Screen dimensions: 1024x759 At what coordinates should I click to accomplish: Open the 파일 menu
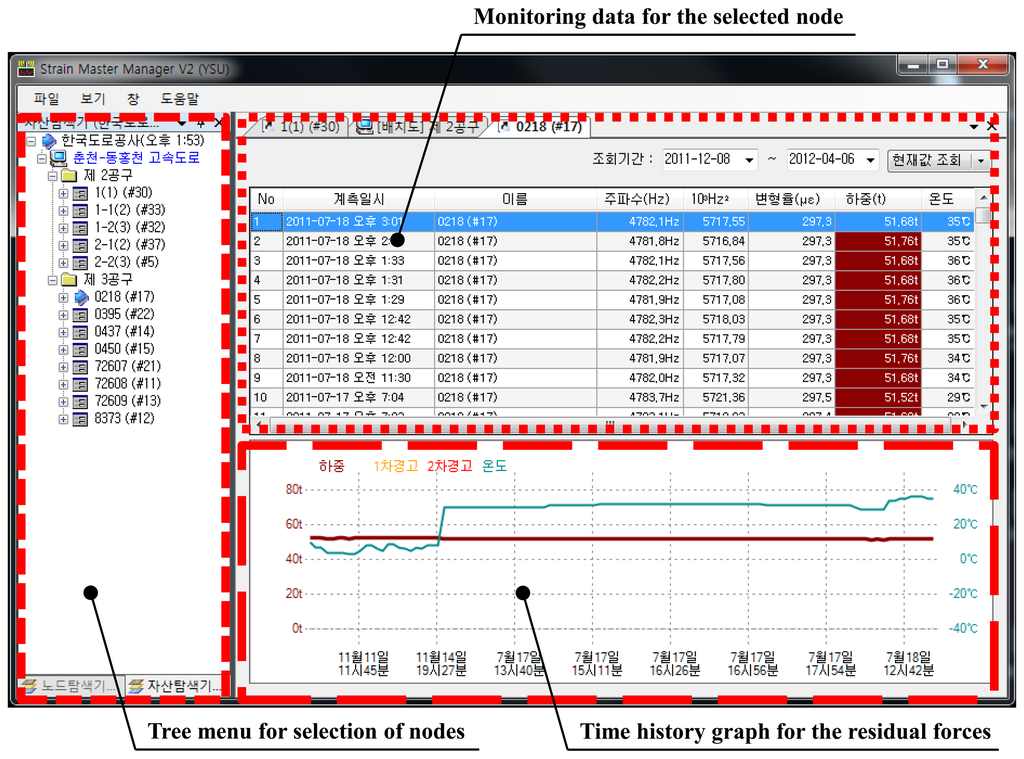coord(46,99)
